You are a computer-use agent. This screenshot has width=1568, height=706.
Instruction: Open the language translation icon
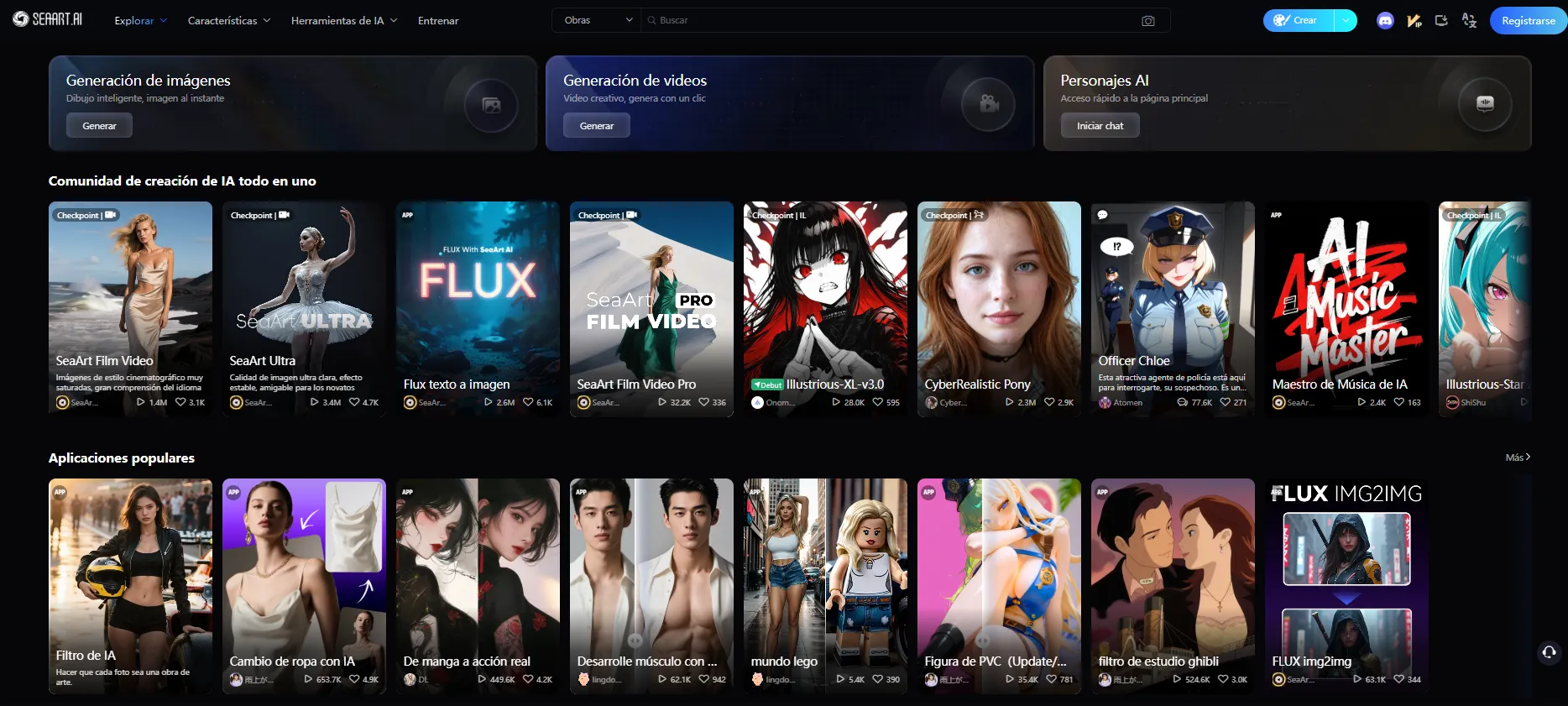[x=1469, y=21]
